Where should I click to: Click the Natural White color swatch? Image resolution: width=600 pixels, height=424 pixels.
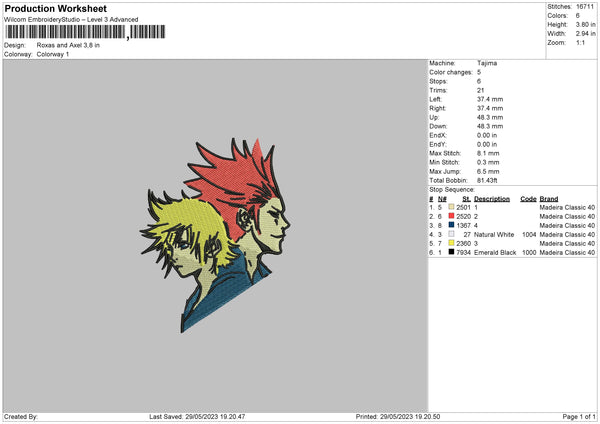click(451, 234)
